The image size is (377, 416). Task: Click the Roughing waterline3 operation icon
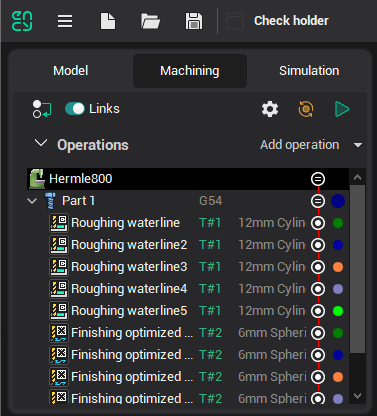pyautogui.click(x=59, y=267)
